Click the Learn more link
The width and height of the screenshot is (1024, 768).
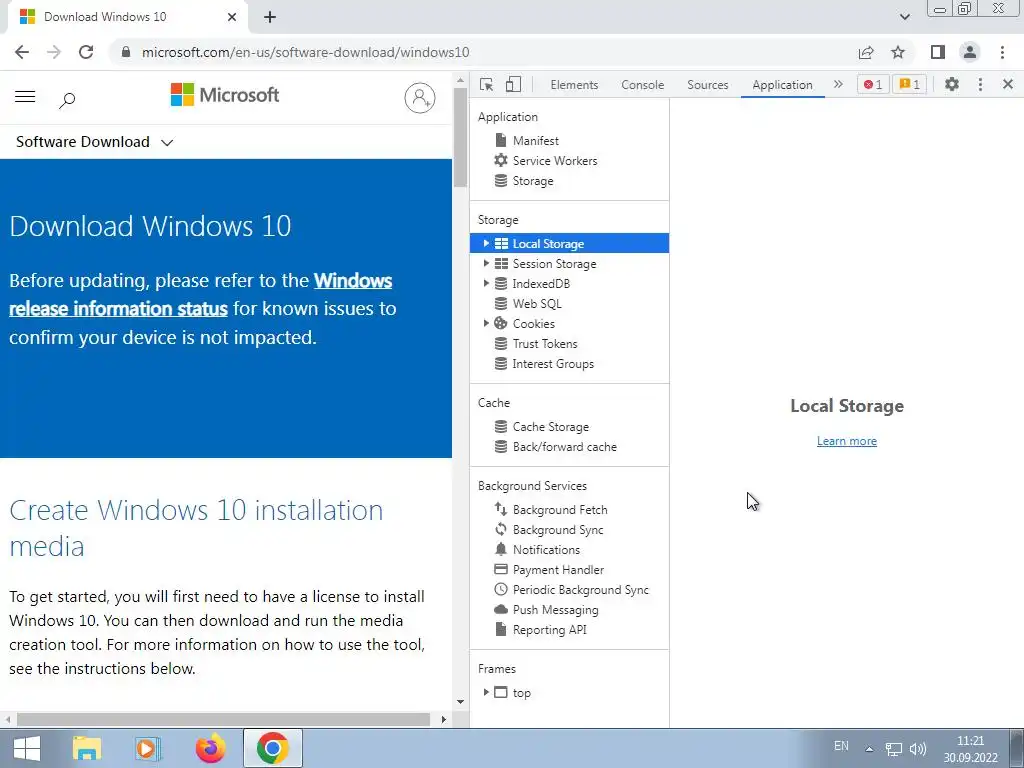(846, 441)
